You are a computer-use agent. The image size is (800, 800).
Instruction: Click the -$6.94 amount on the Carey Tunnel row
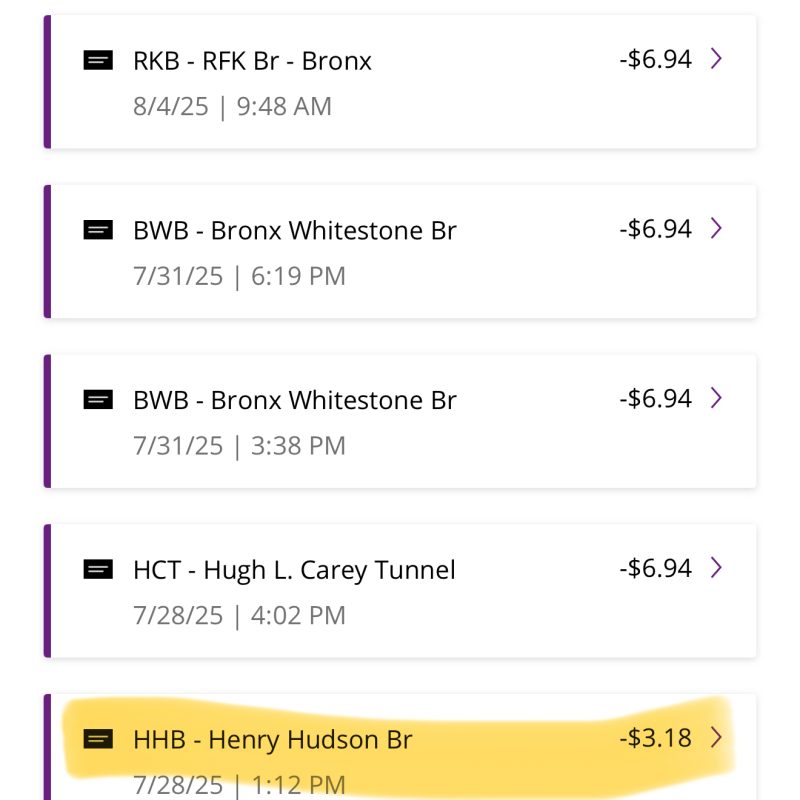(655, 568)
